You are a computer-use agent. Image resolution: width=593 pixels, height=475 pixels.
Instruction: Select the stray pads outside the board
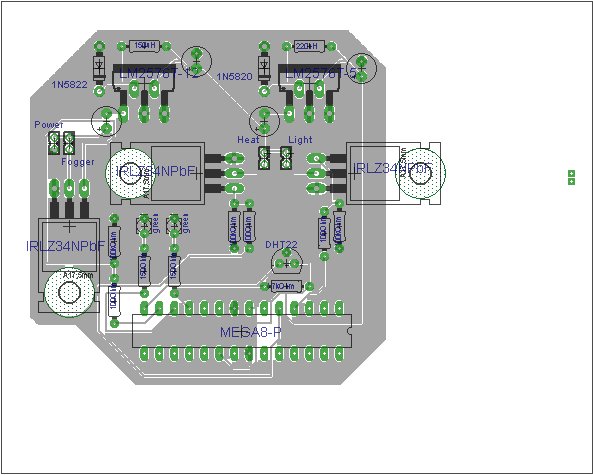[x=571, y=177]
